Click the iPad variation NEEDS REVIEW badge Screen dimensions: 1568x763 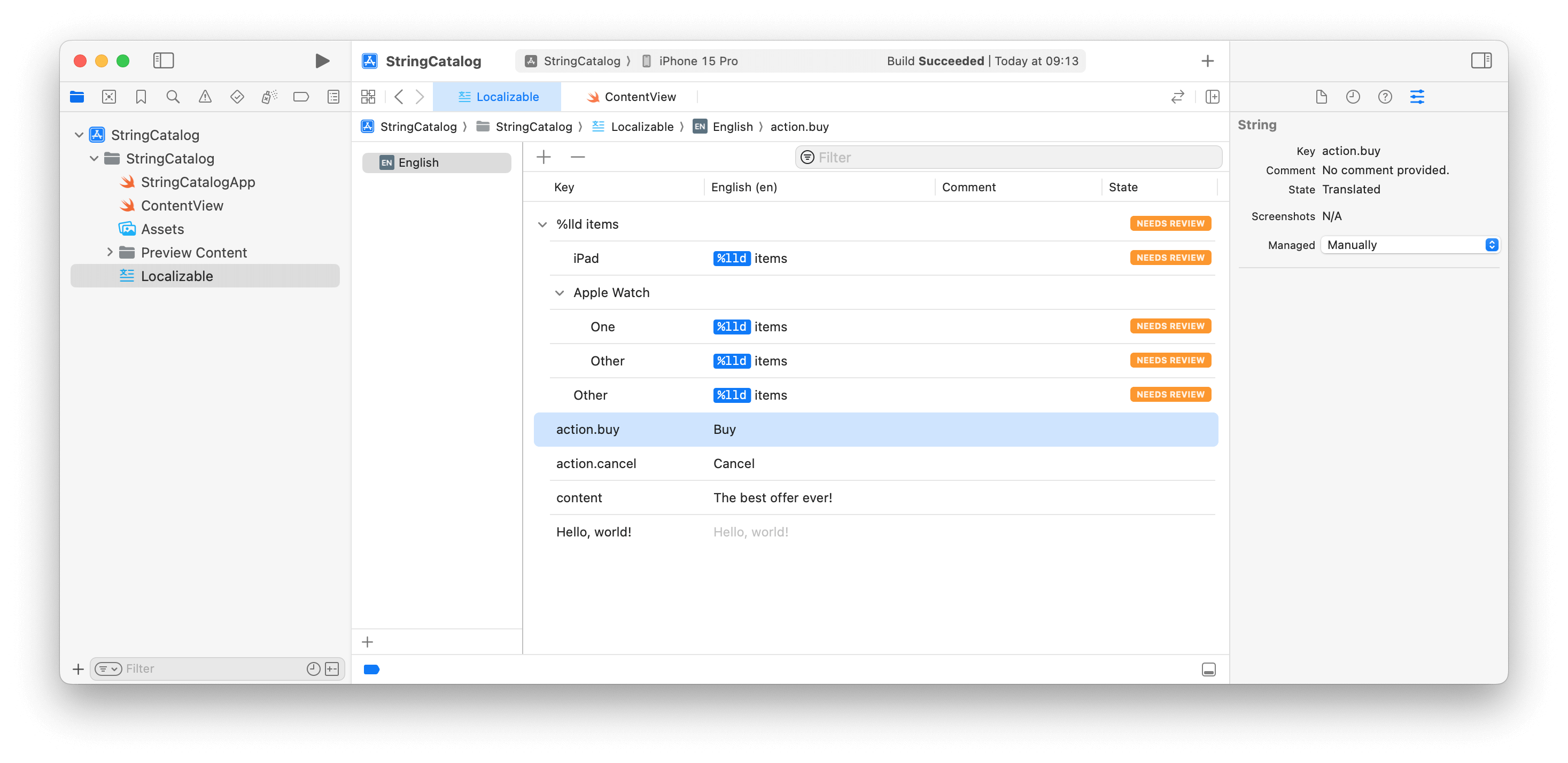coord(1170,258)
